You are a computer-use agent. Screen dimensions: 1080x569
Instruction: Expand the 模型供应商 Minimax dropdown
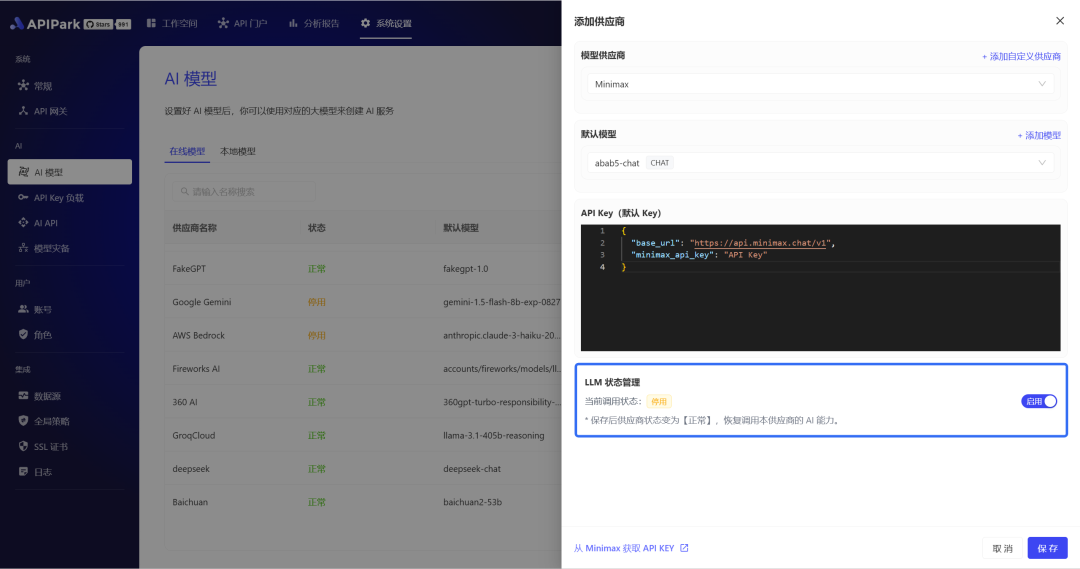click(820, 84)
